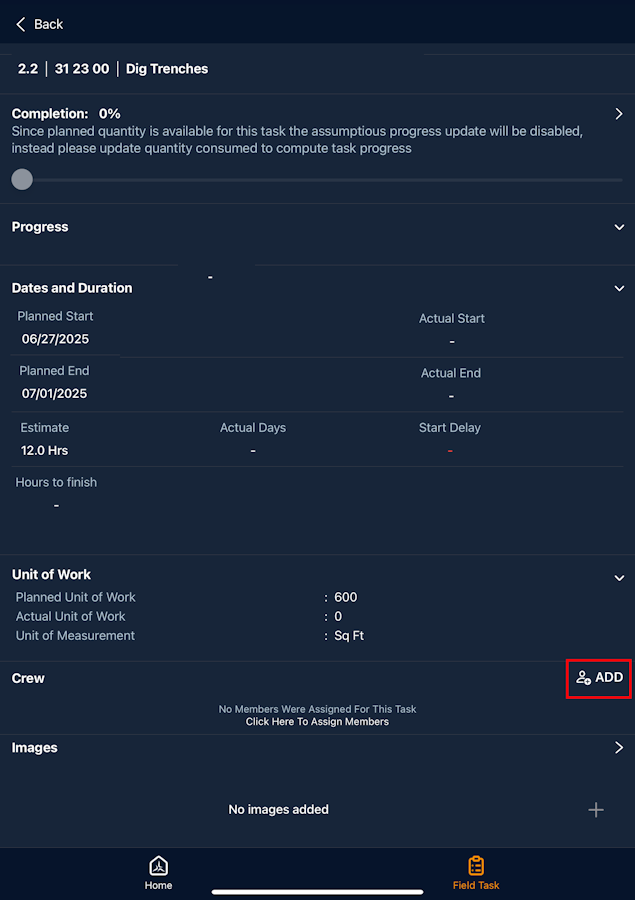Image resolution: width=635 pixels, height=900 pixels.
Task: Collapse the Dates and Duration section
Action: 619,288
